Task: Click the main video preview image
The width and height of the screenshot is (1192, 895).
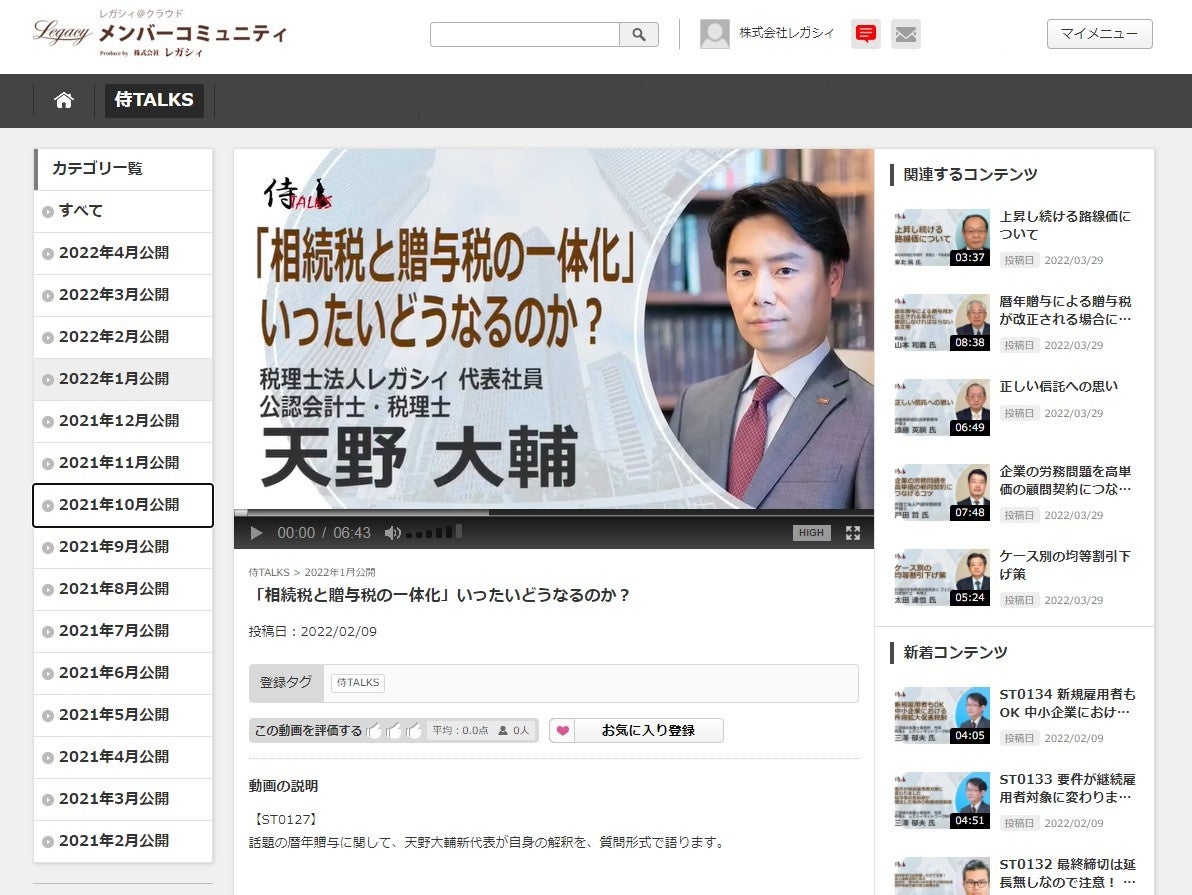Action: pos(553,329)
